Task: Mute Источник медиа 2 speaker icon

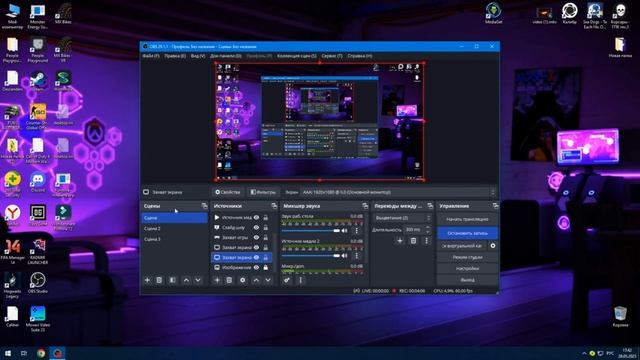Action: (x=345, y=256)
